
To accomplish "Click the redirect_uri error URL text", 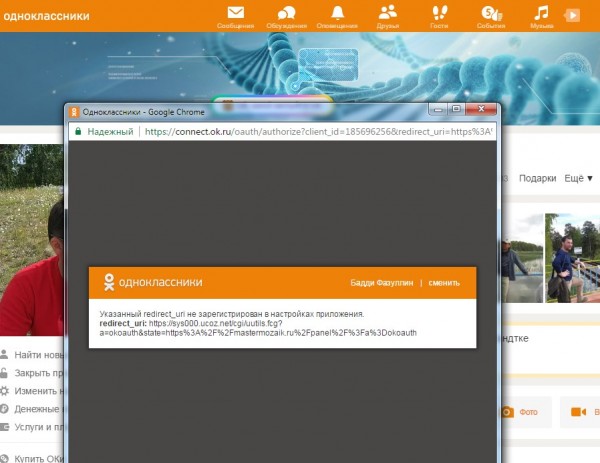I will 258,328.
